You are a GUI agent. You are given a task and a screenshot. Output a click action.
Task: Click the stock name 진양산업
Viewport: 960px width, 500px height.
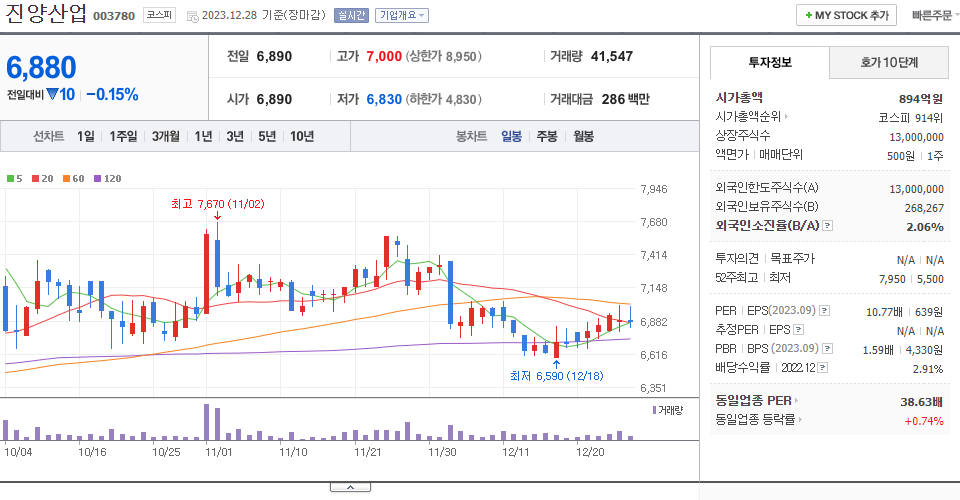click(45, 13)
